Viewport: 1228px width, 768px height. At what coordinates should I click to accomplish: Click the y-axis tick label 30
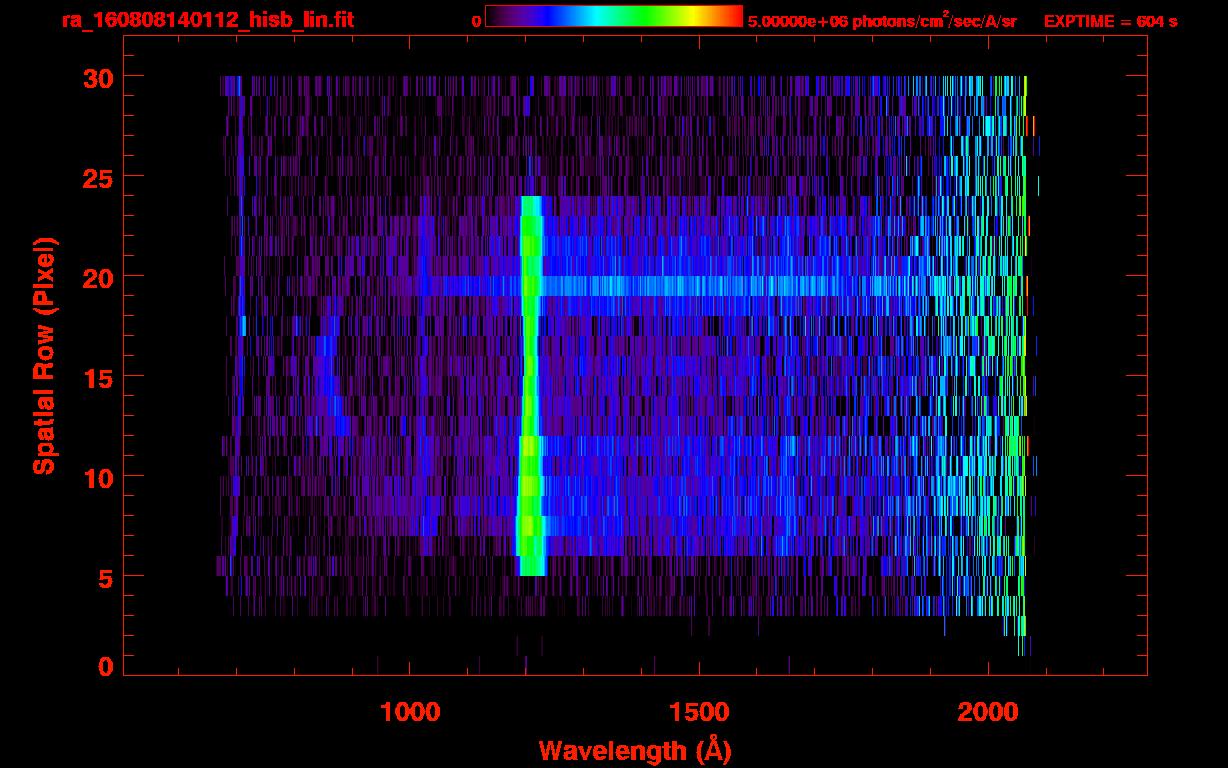(97, 77)
